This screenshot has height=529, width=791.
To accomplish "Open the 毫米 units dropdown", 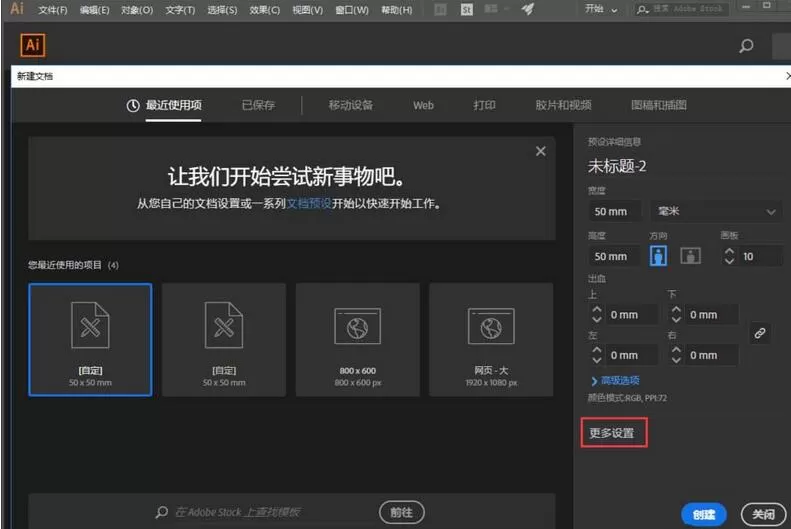I will pyautogui.click(x=716, y=211).
